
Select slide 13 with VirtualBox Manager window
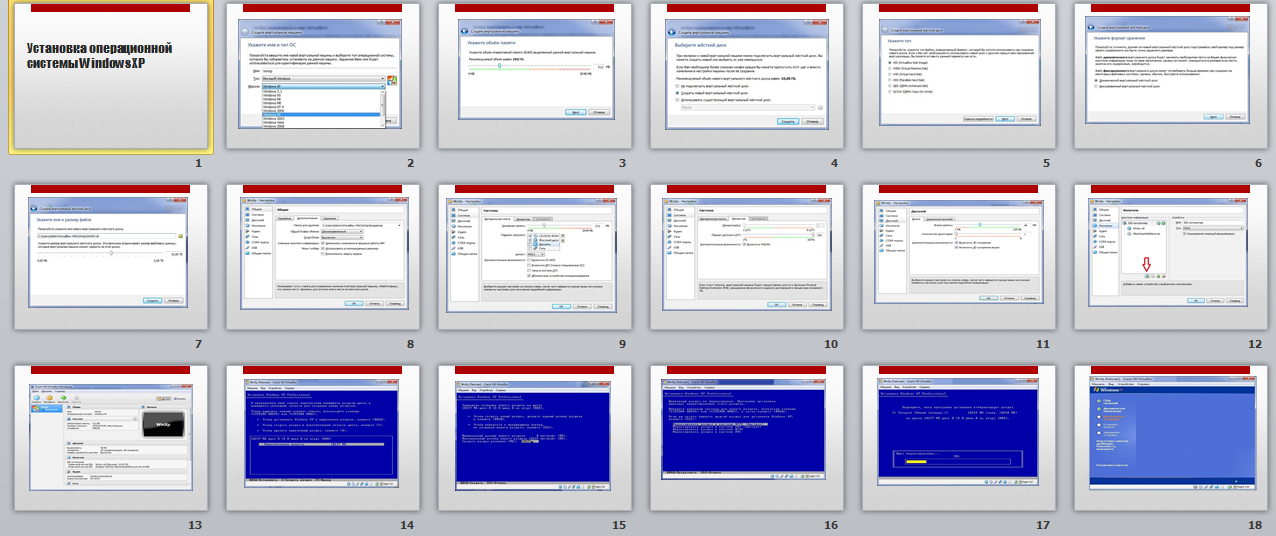[110, 440]
